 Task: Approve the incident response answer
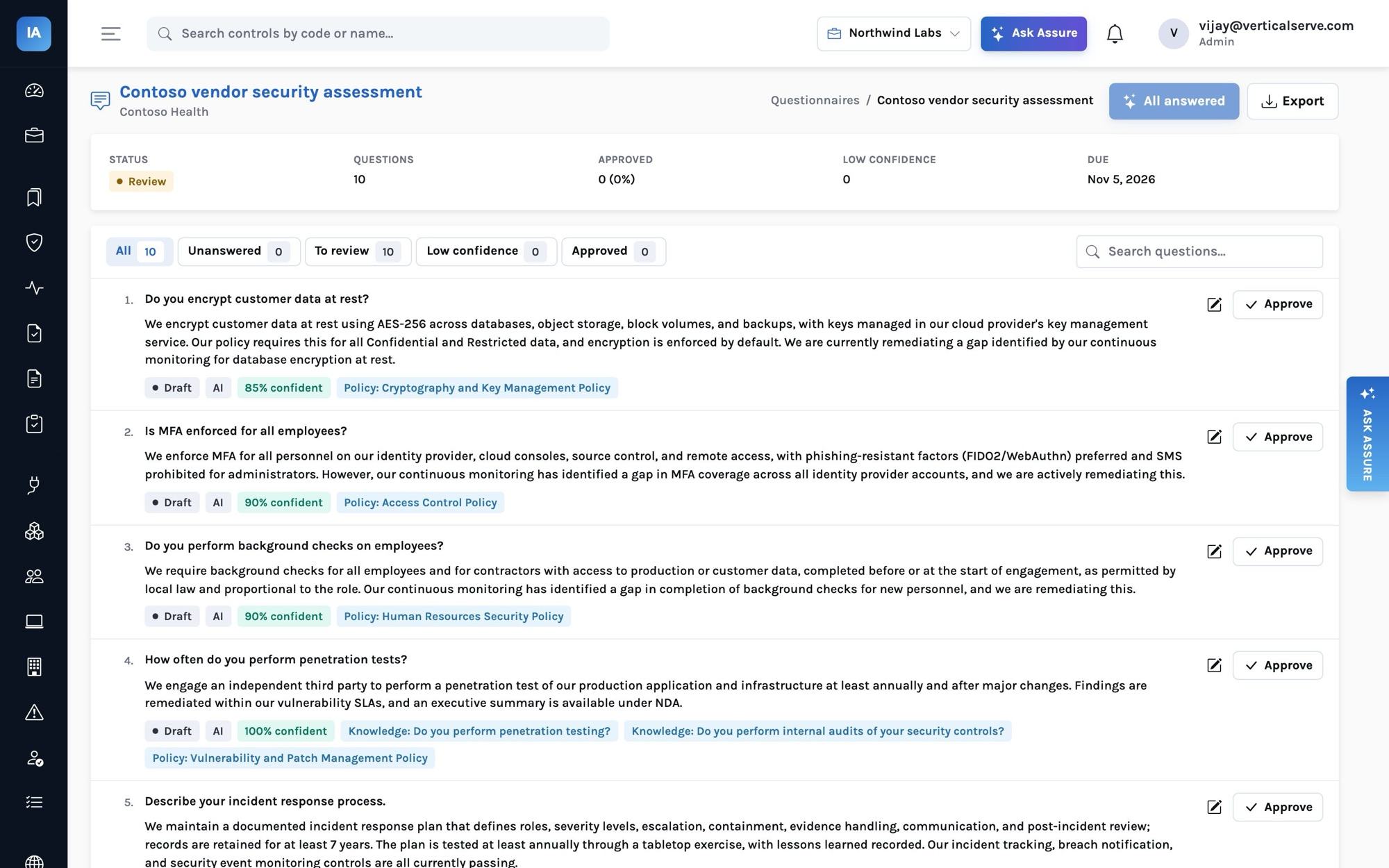[x=1278, y=807]
